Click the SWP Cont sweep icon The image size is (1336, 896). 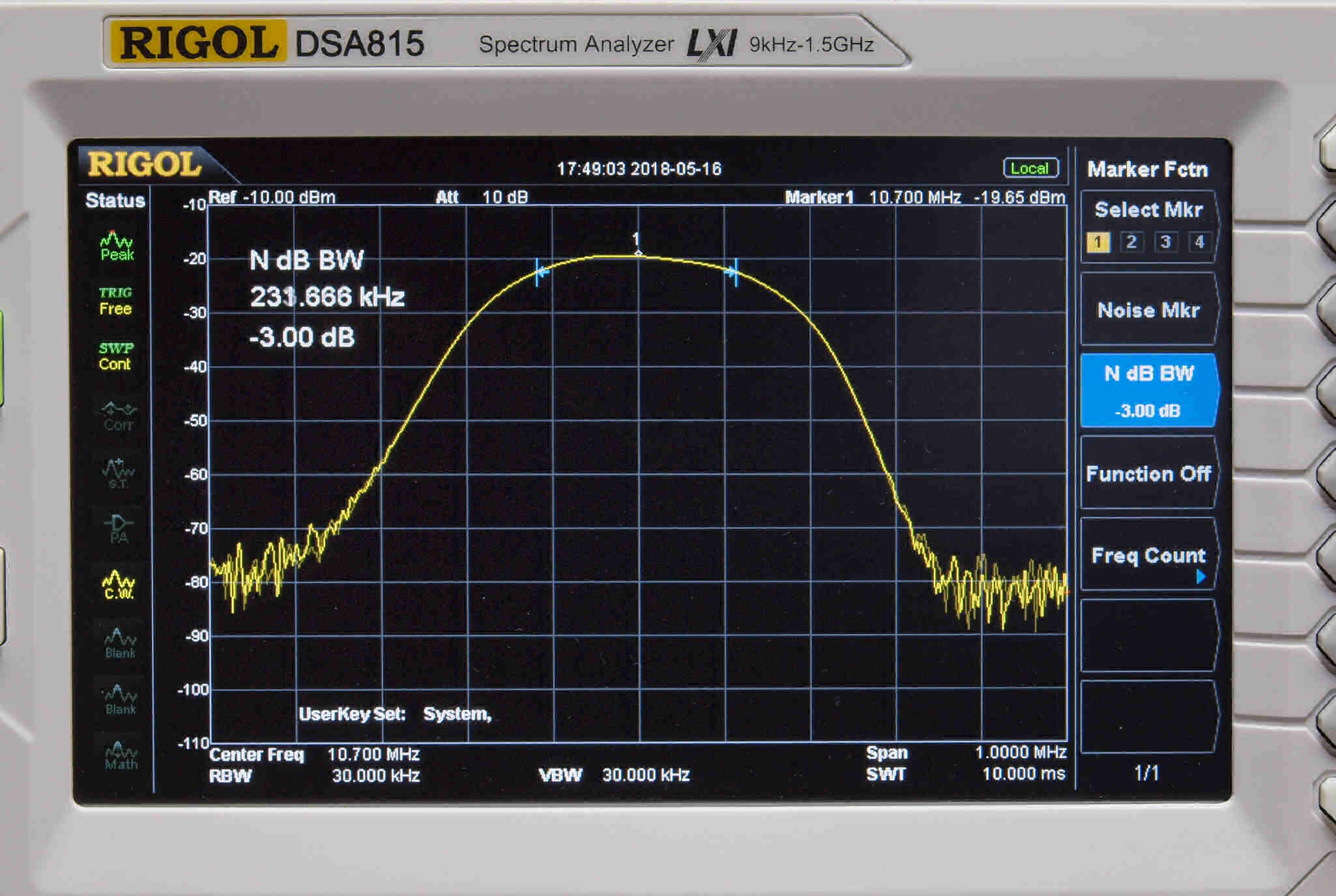point(115,356)
